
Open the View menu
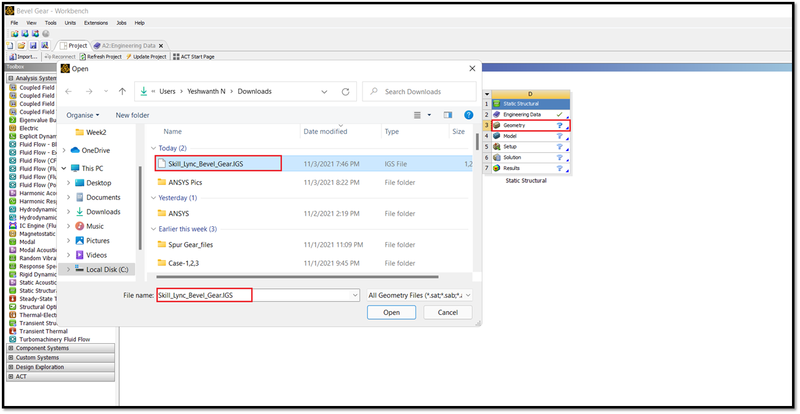(x=31, y=23)
